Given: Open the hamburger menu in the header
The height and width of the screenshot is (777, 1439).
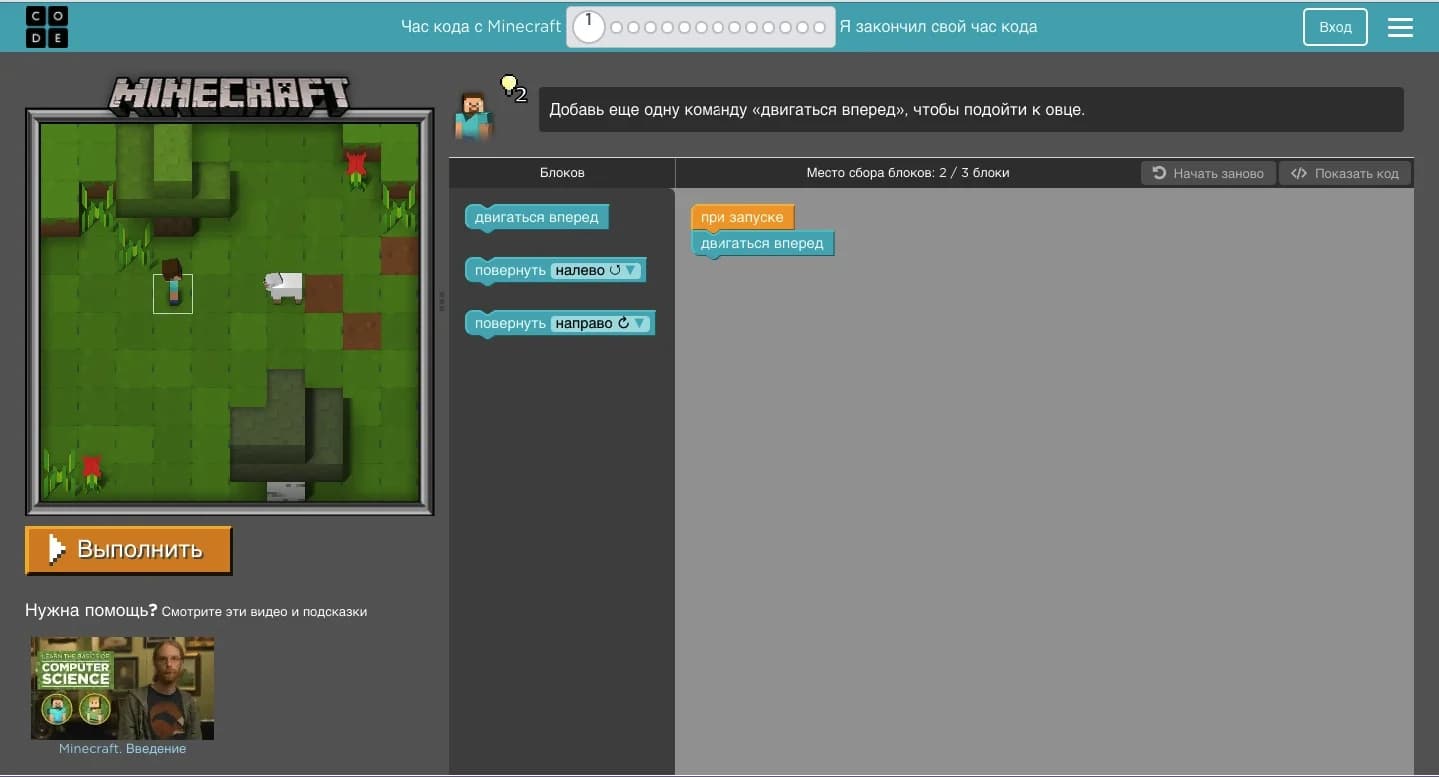Looking at the screenshot, I should pos(1400,27).
